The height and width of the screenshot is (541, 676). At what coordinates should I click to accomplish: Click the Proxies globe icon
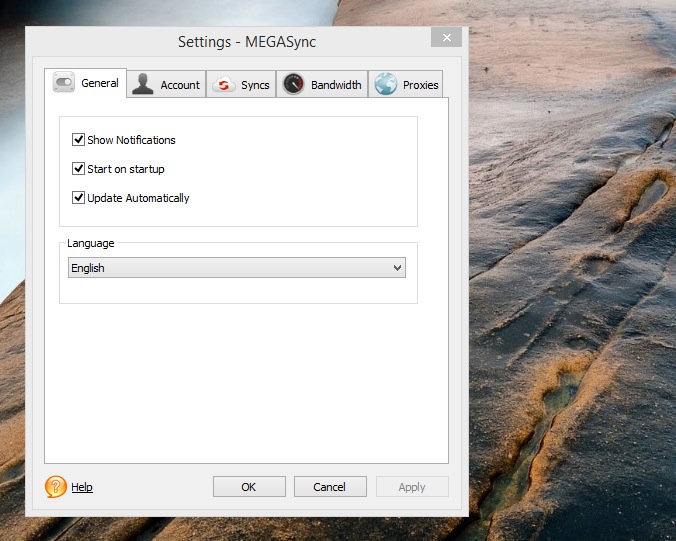tap(385, 84)
